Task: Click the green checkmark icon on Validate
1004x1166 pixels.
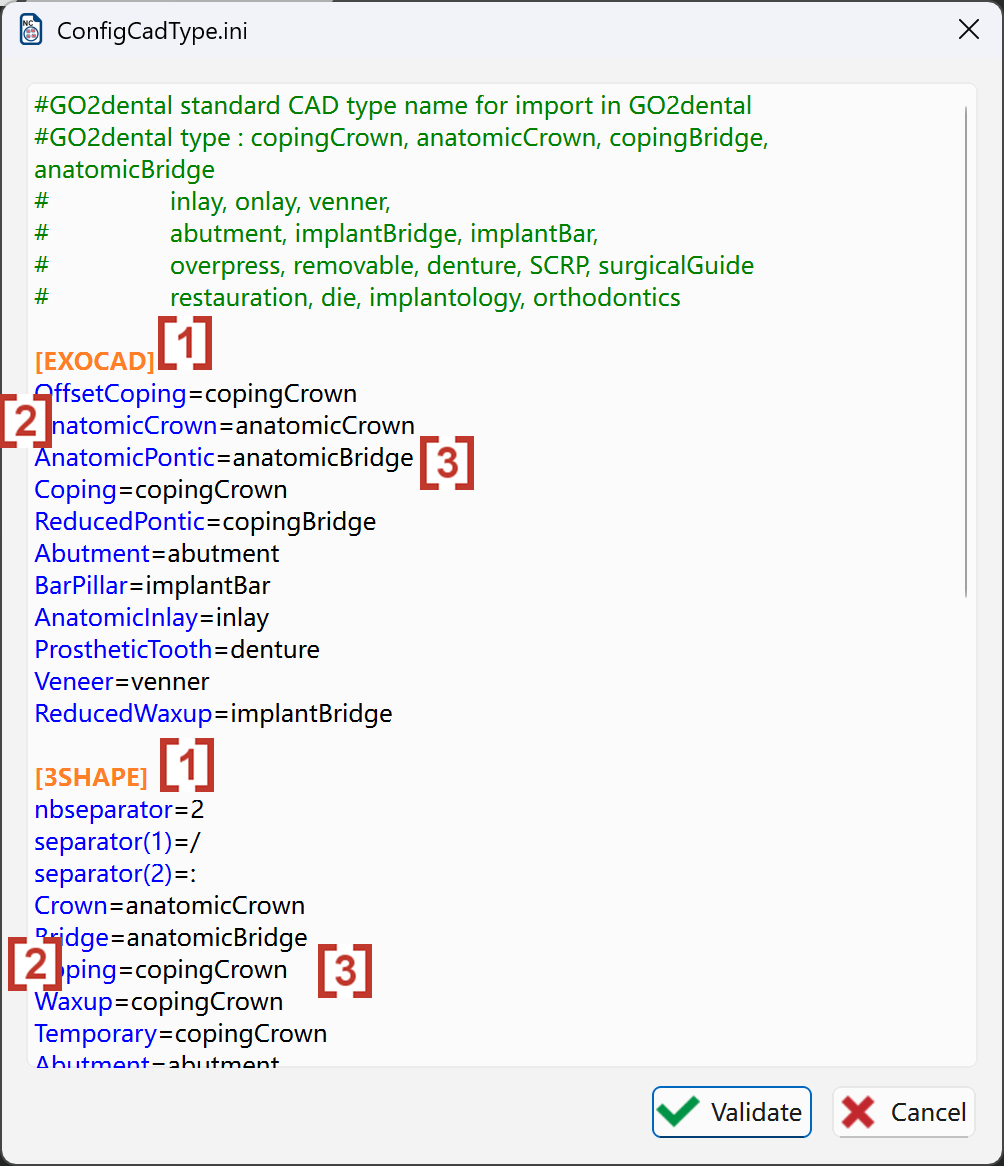Action: (678, 1112)
